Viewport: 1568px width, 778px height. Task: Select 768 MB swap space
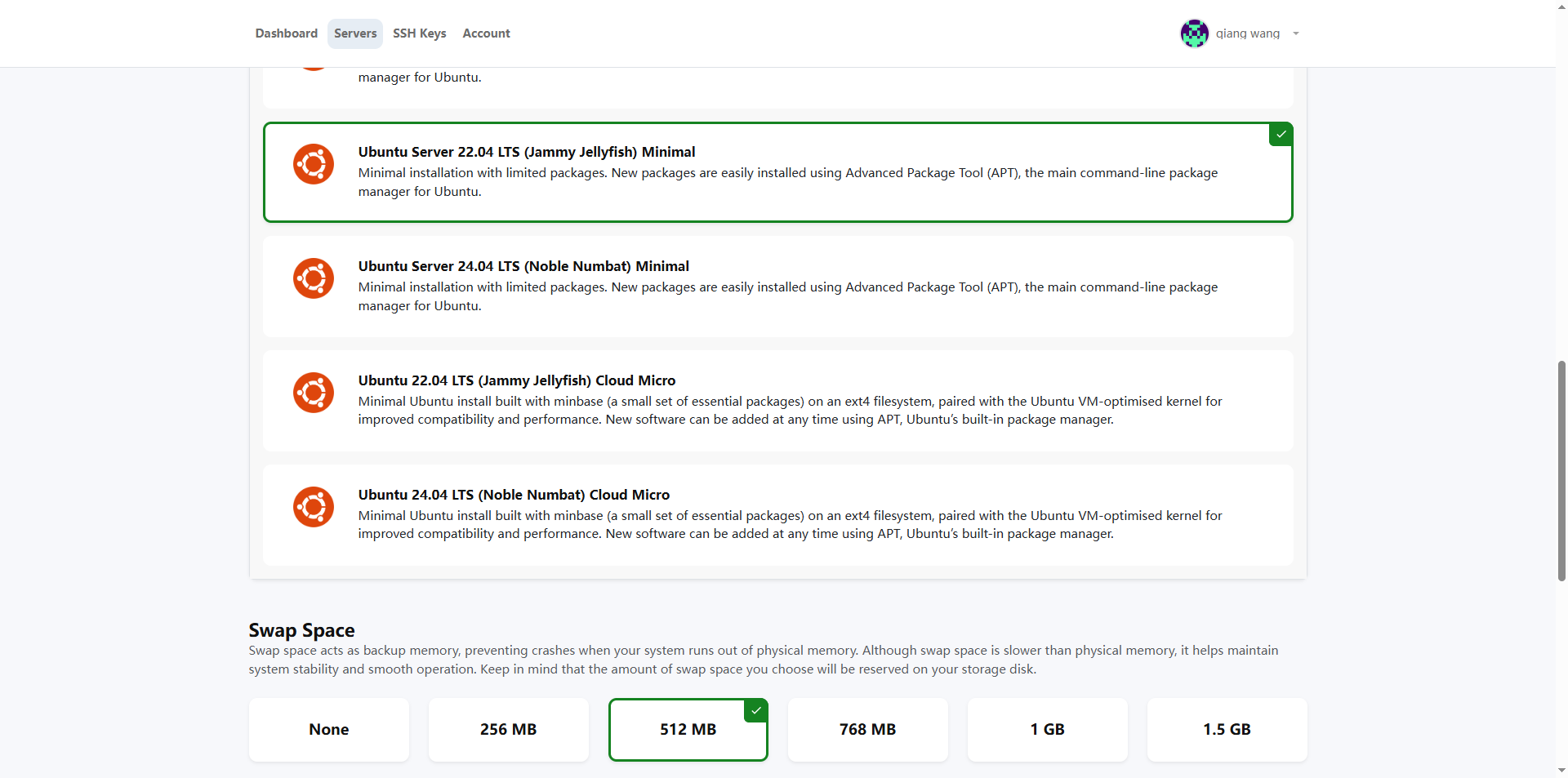pos(868,730)
